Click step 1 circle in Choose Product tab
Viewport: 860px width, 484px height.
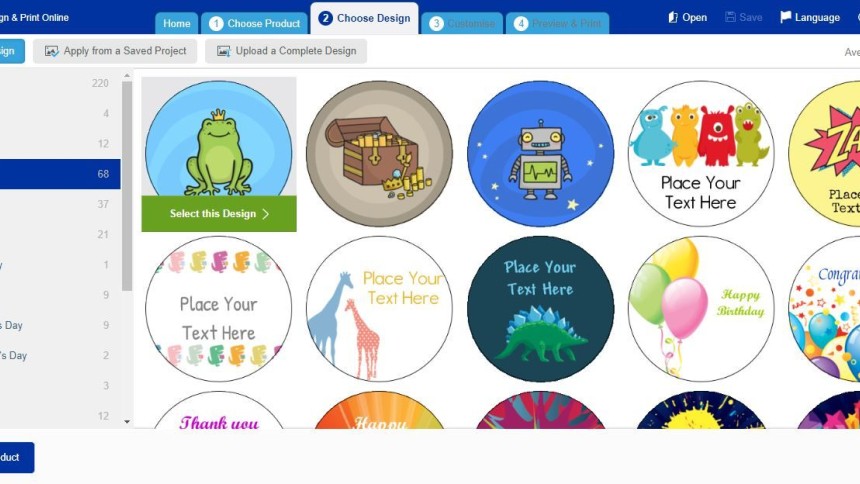pyautogui.click(x=216, y=24)
